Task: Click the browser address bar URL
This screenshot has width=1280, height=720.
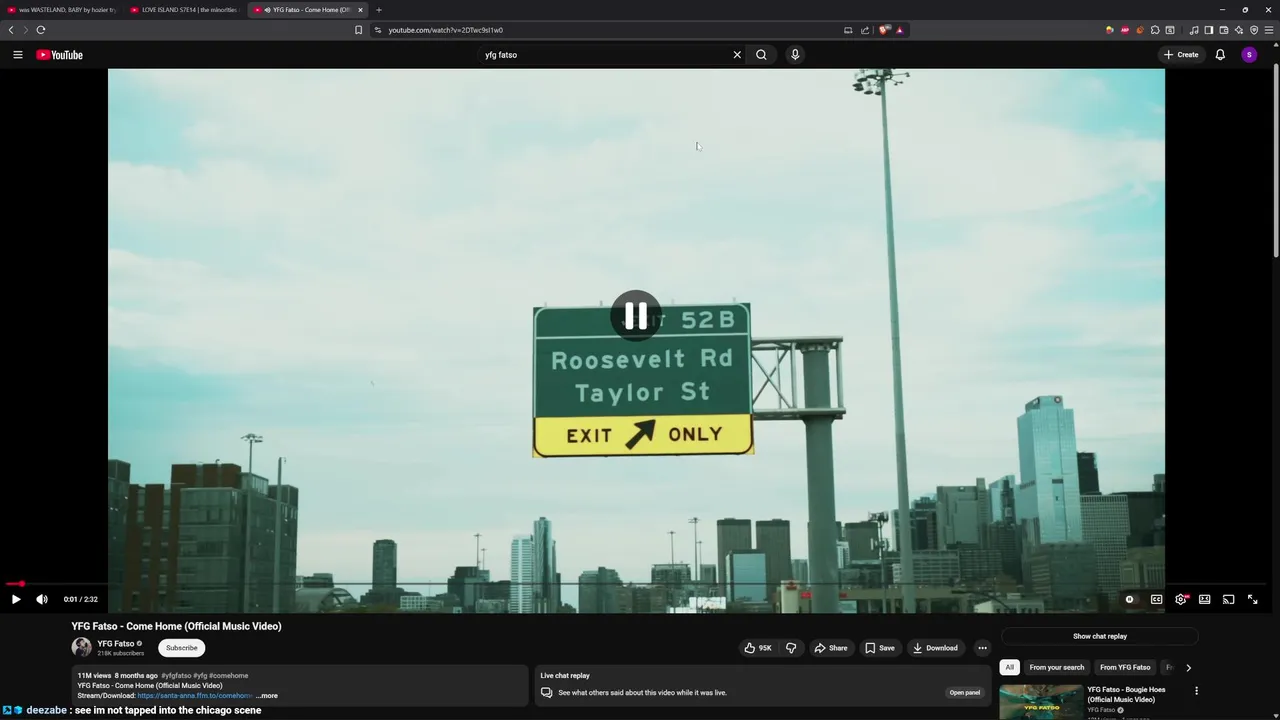Action: 446,30
